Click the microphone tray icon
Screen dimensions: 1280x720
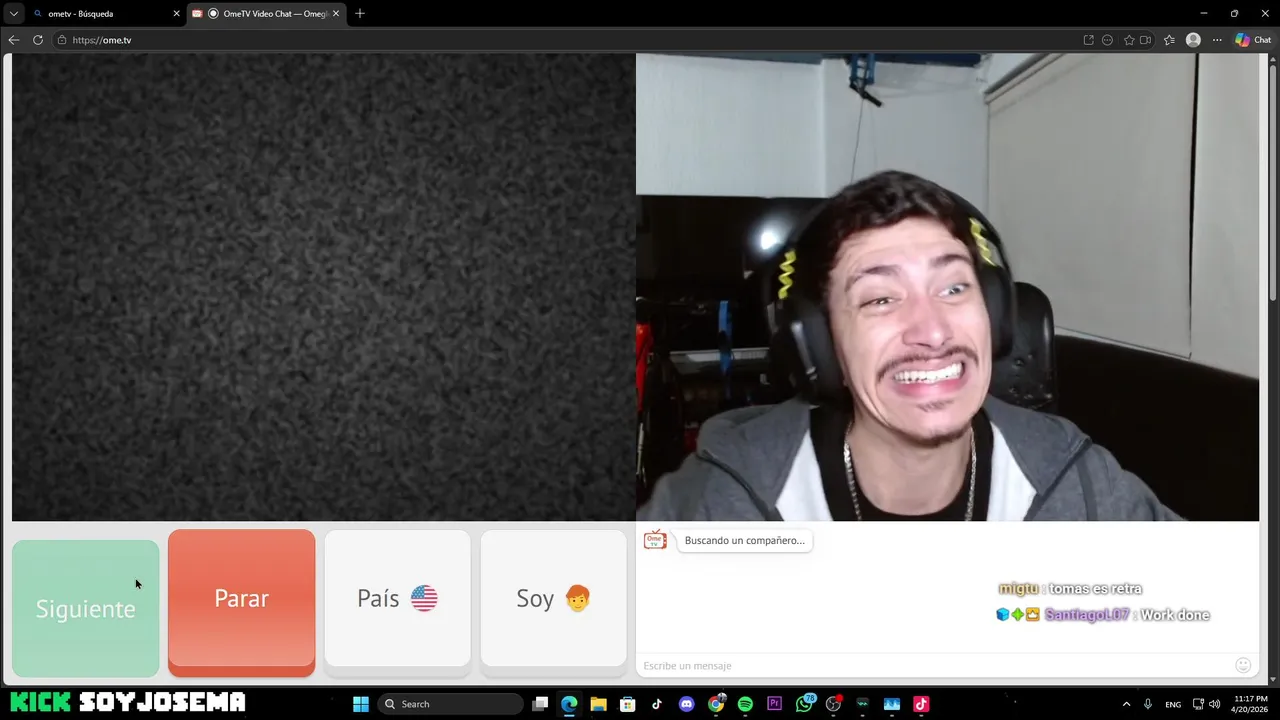(1148, 704)
